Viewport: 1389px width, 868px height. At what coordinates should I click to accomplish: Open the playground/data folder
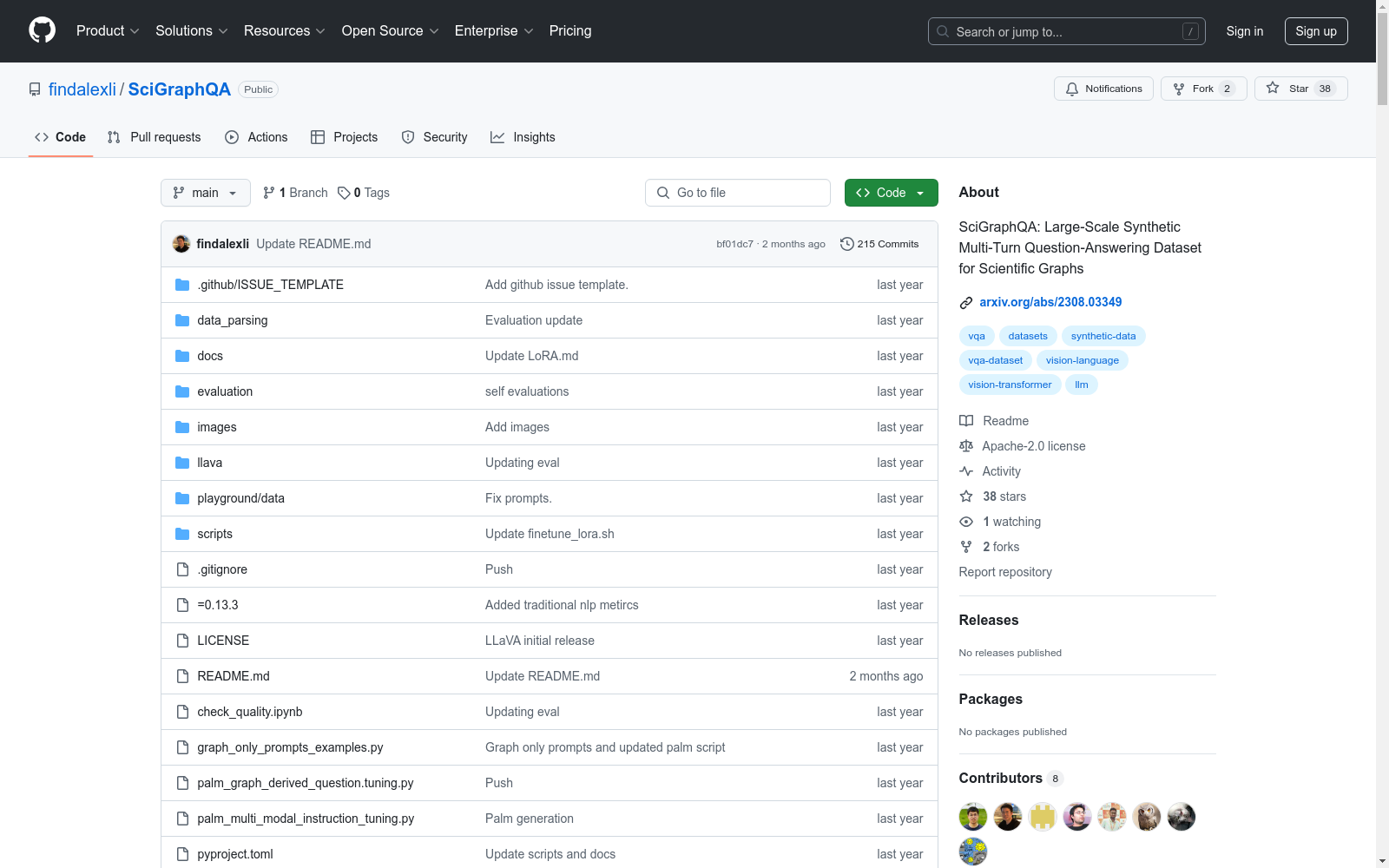coord(240,498)
